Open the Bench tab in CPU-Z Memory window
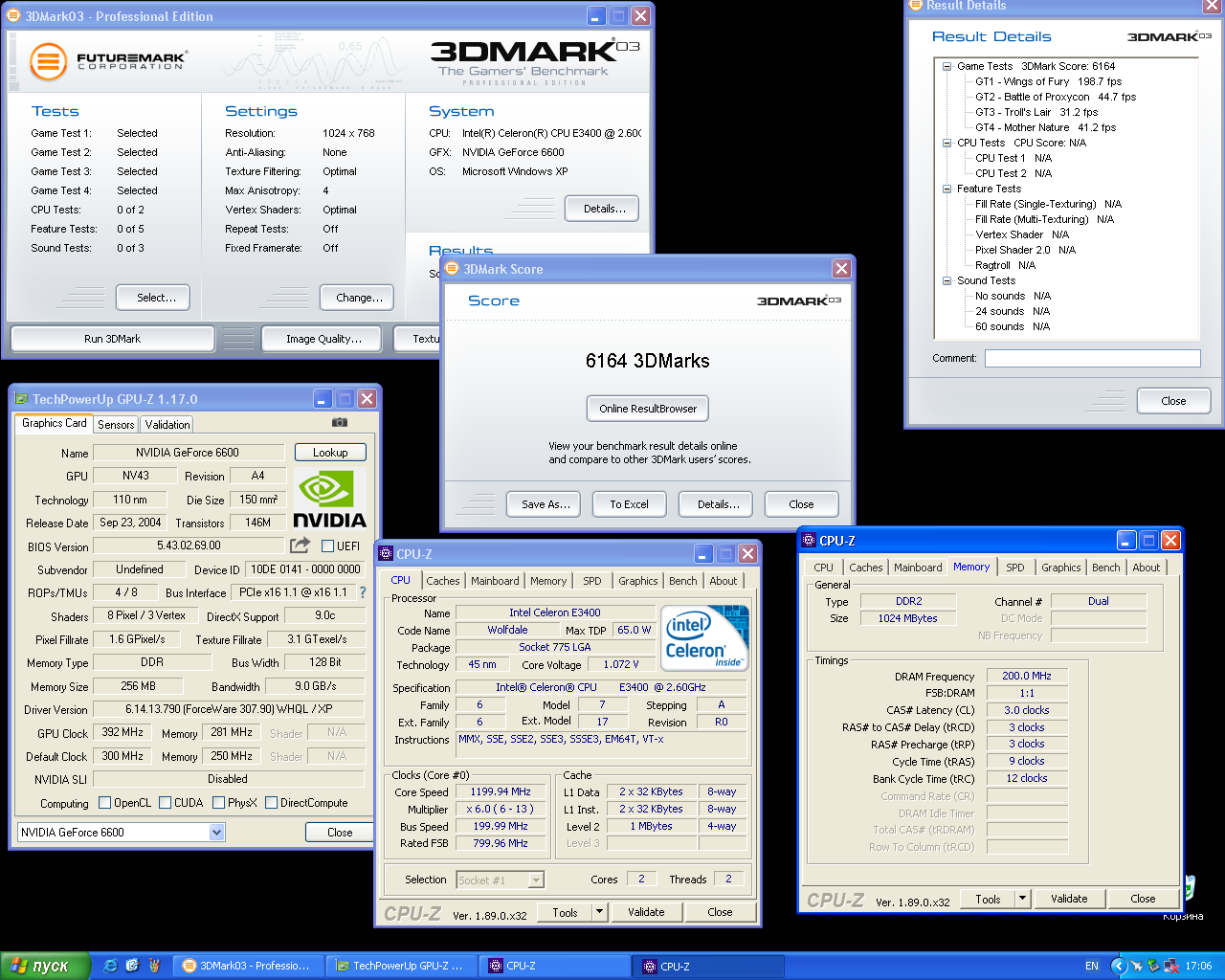 1105,568
